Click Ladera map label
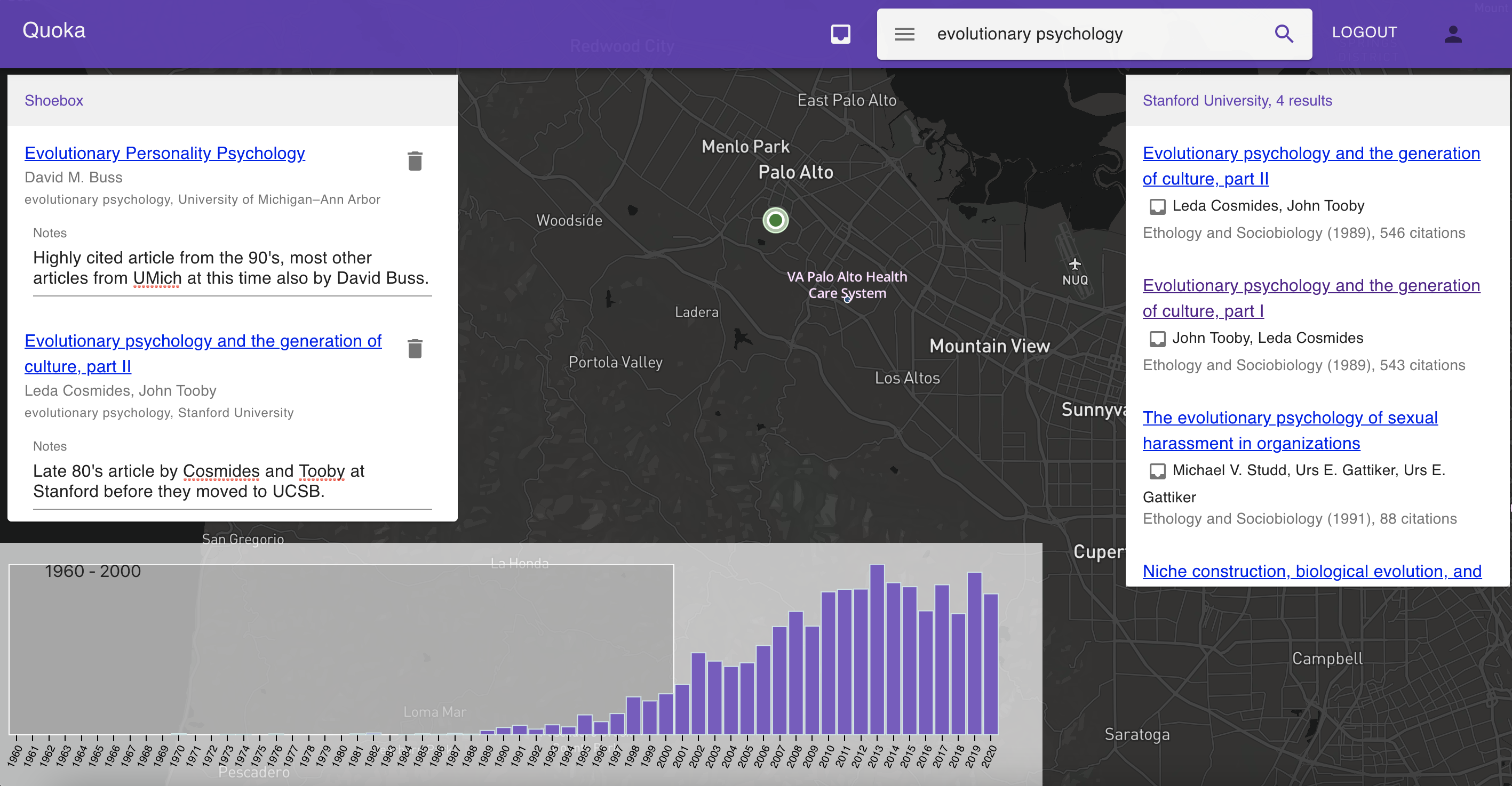This screenshot has width=1512, height=786. [x=696, y=312]
